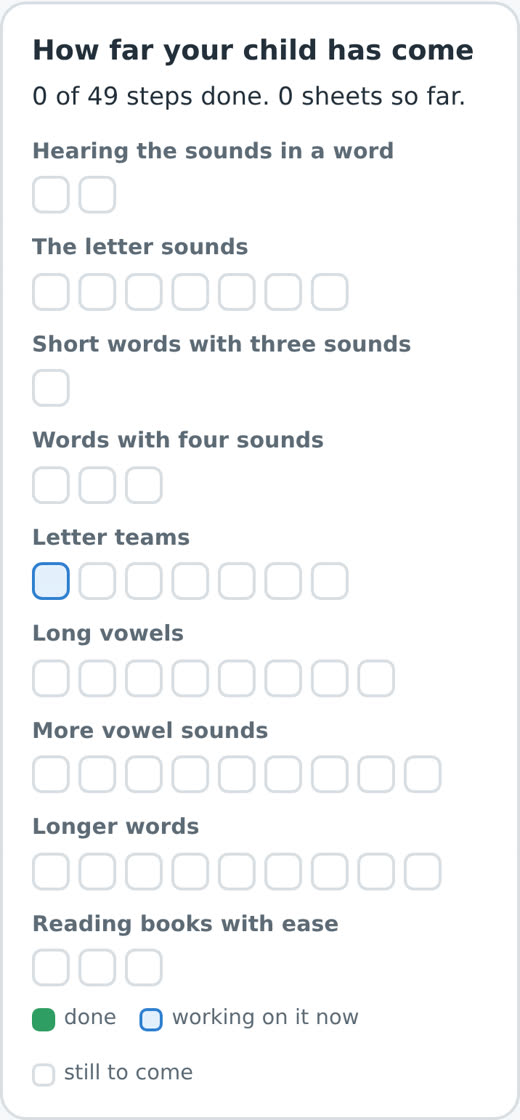520x1120 pixels.
Task: Click the green done legend swatch
Action: tap(44, 1020)
